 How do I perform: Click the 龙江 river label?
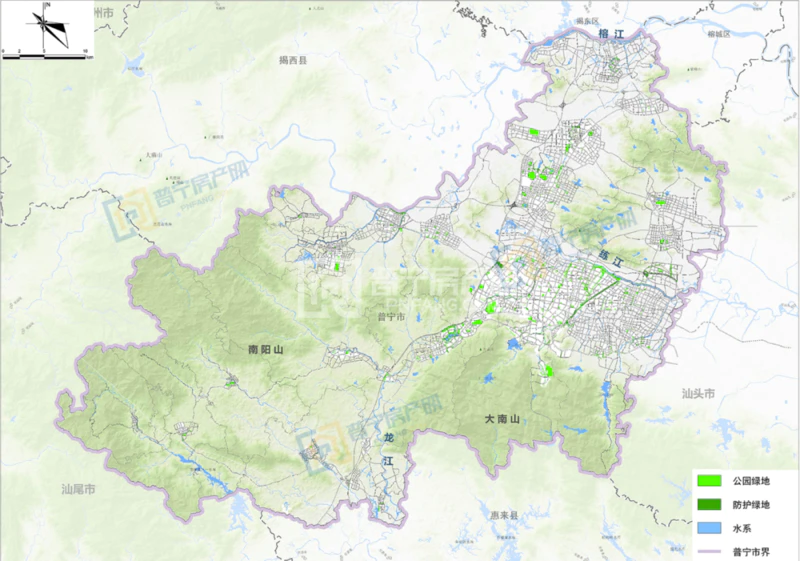[x=391, y=450]
